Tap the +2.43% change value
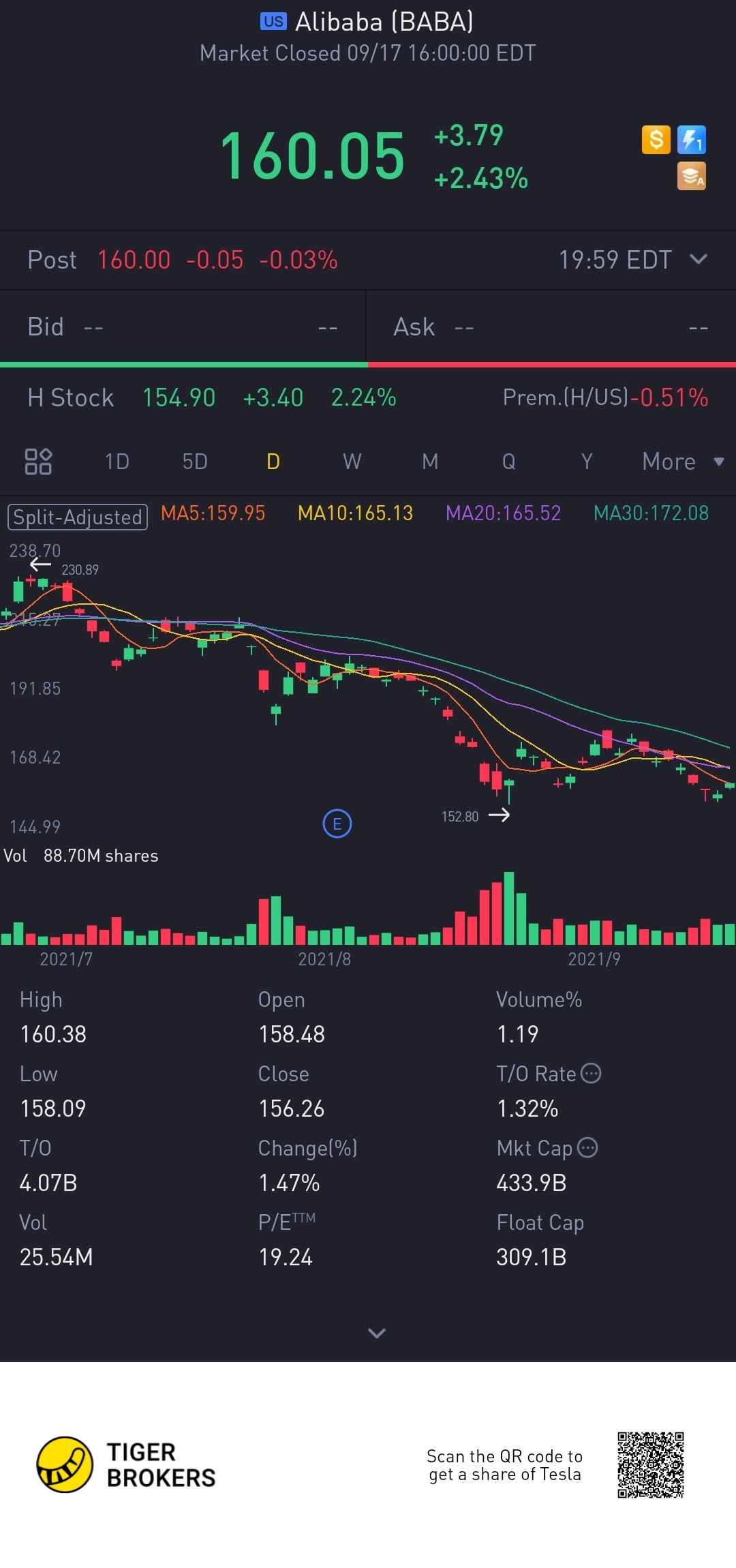Viewport: 736px width, 1568px height. 480,179
